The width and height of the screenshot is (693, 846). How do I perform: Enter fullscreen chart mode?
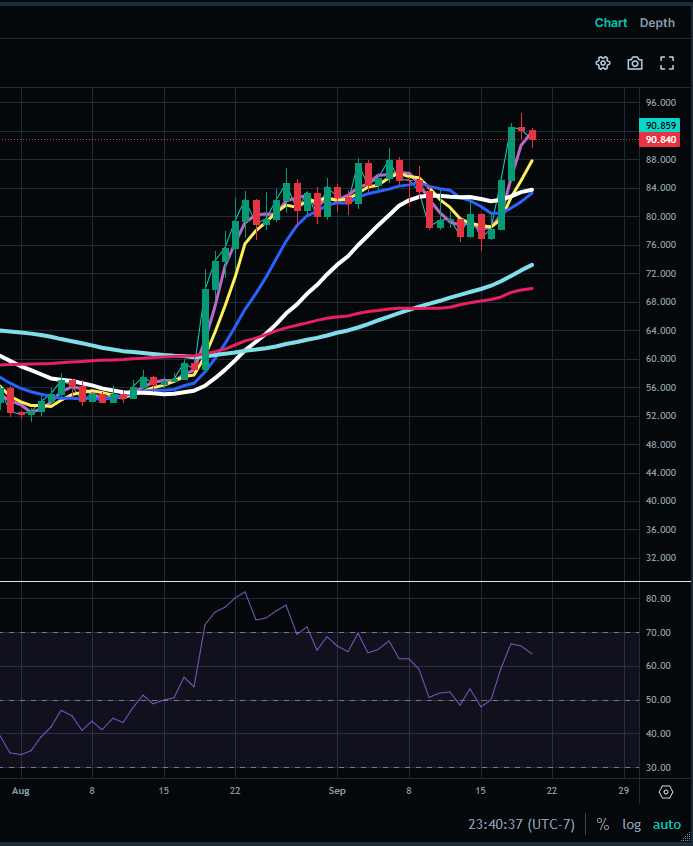point(667,63)
